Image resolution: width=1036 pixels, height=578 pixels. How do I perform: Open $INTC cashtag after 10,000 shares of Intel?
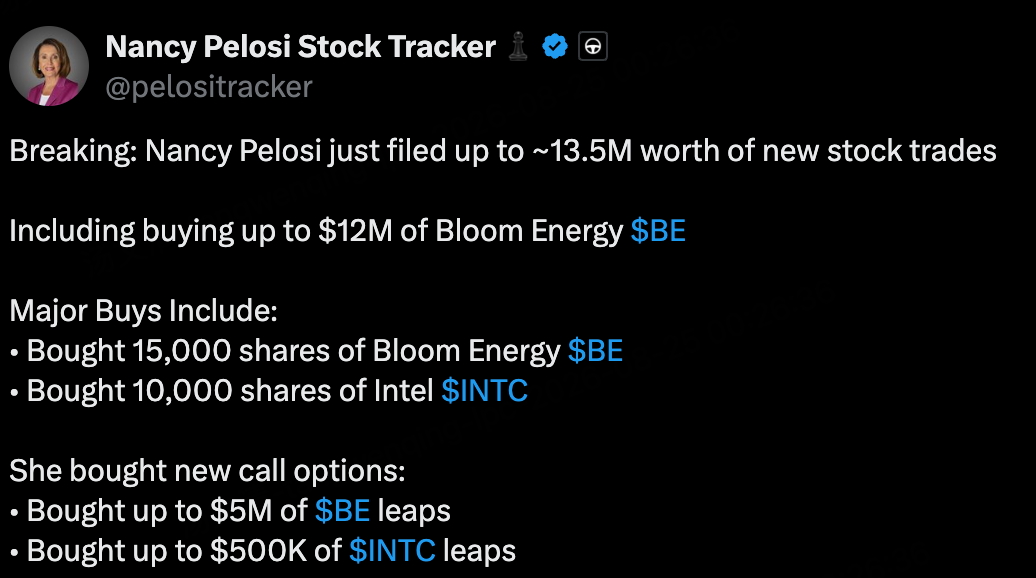[x=484, y=390]
